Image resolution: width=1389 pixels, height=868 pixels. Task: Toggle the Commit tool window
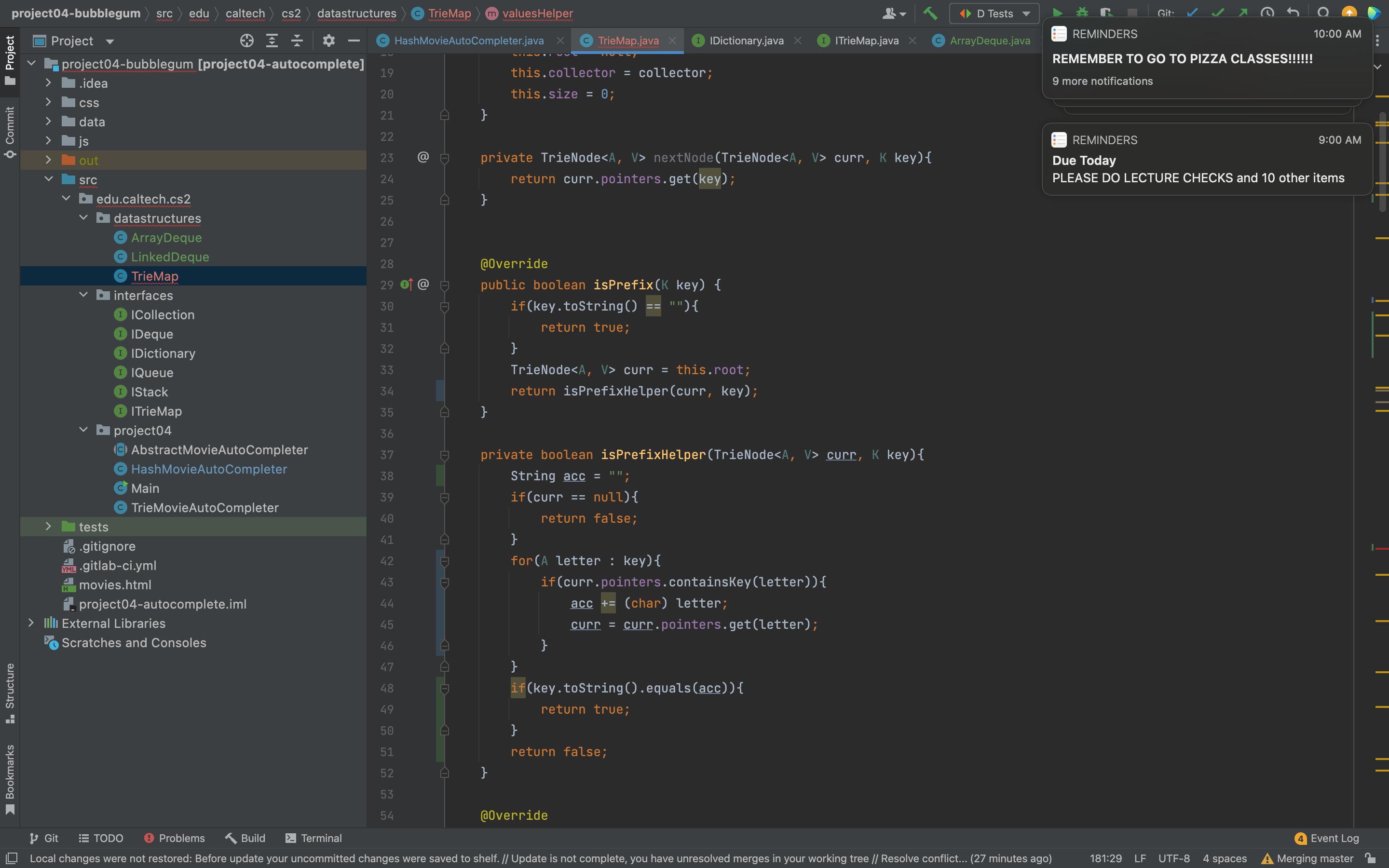tap(10, 132)
